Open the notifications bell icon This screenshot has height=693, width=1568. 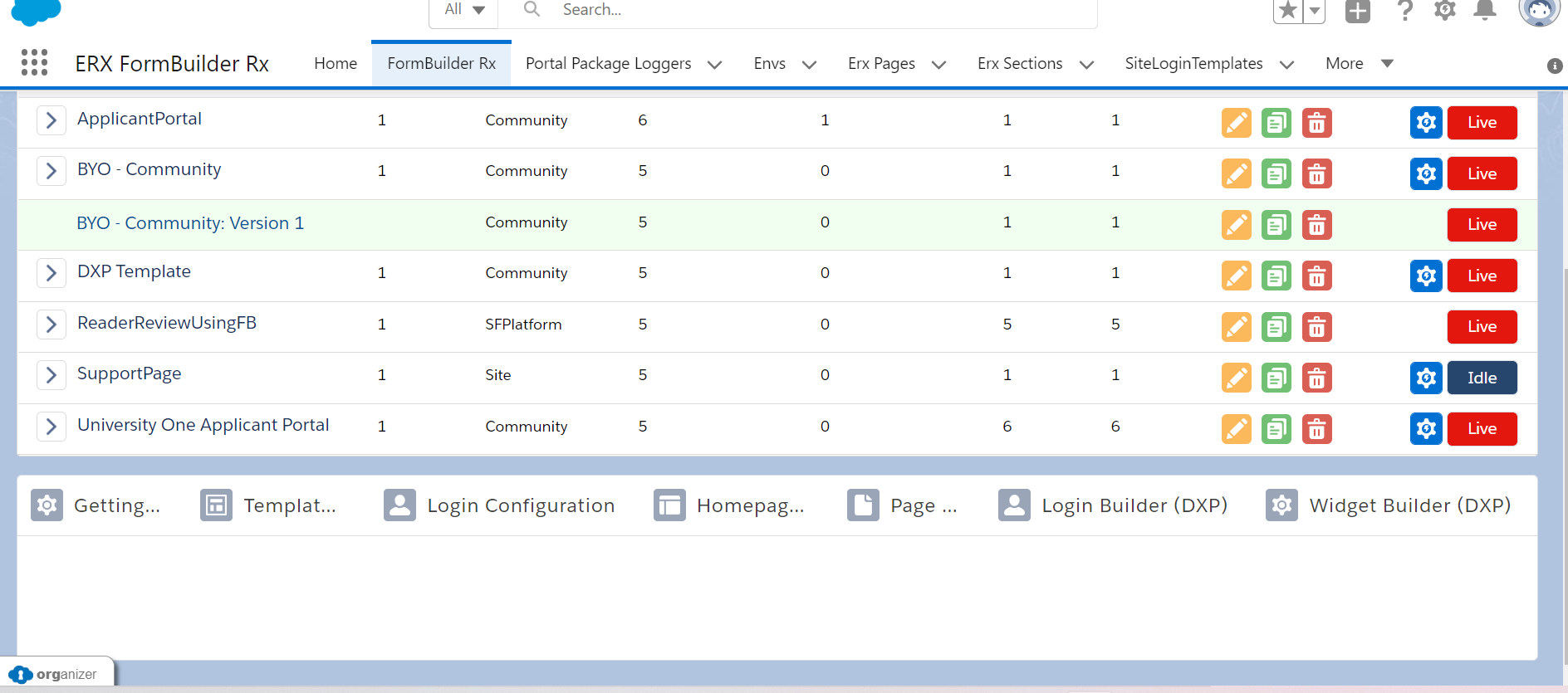coord(1484,11)
